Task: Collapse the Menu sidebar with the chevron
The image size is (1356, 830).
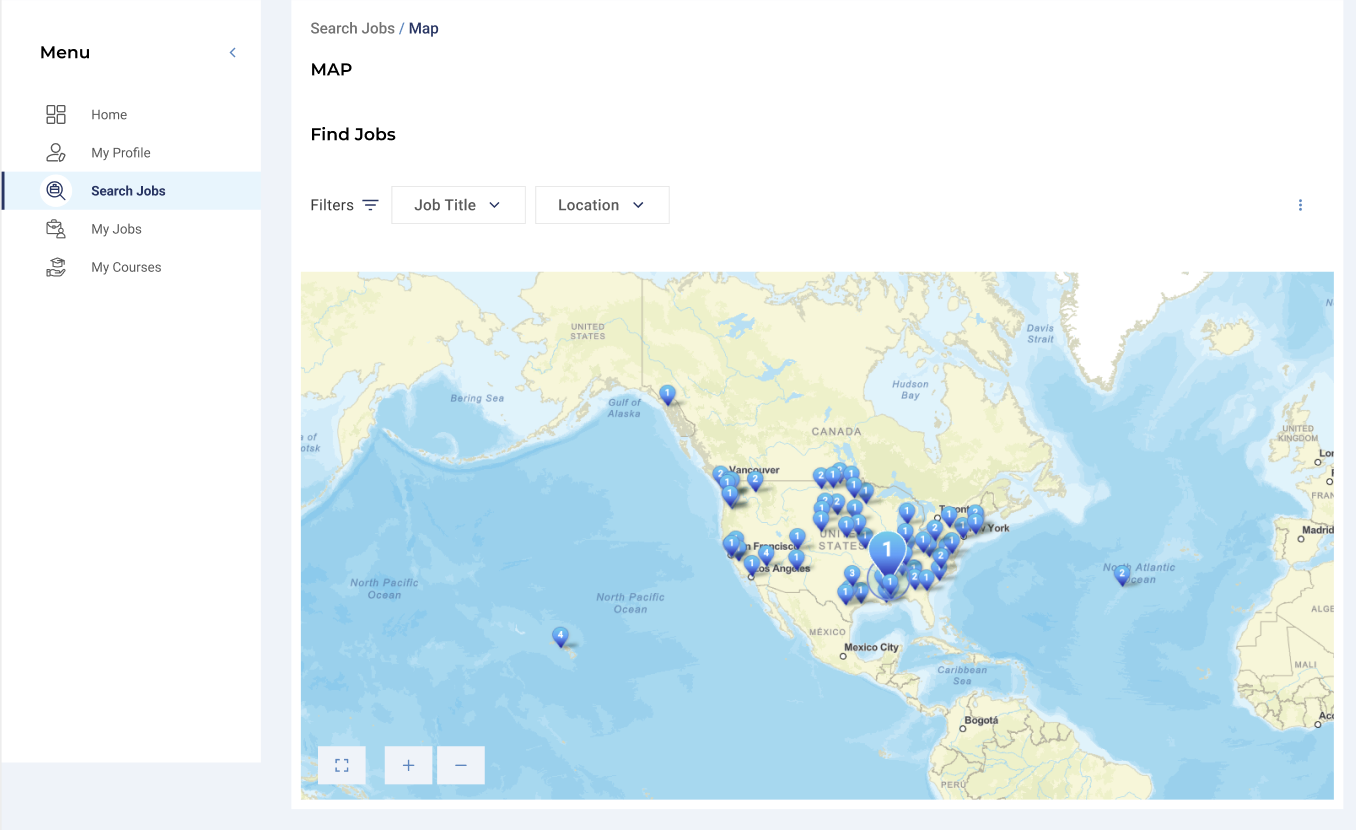Action: point(232,53)
